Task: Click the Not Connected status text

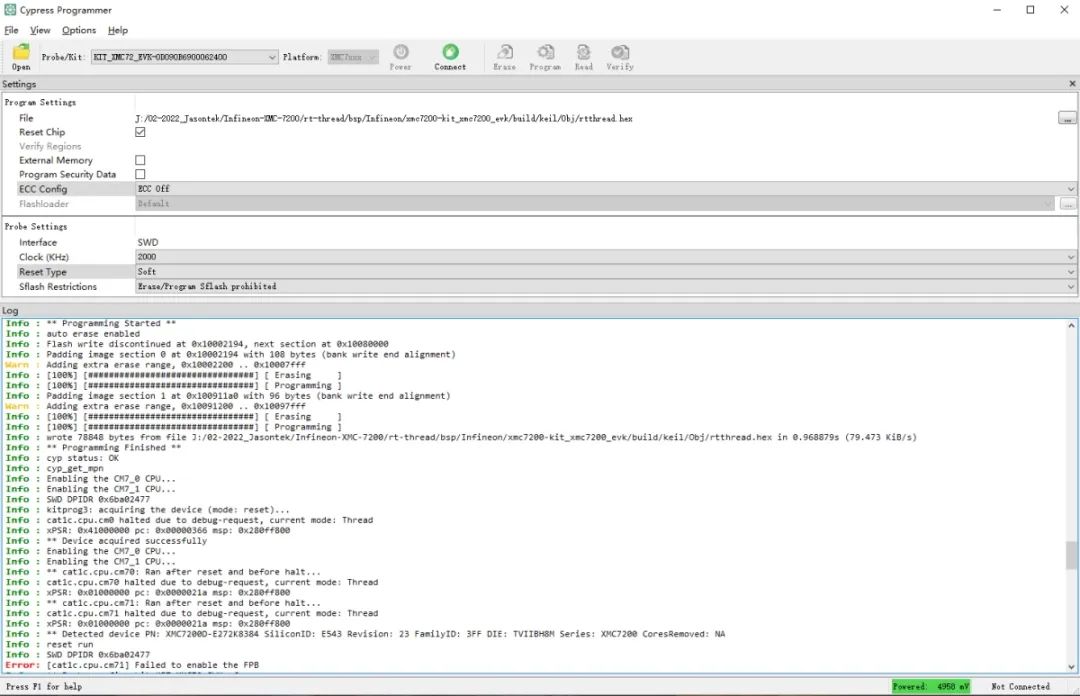Action: [1020, 686]
